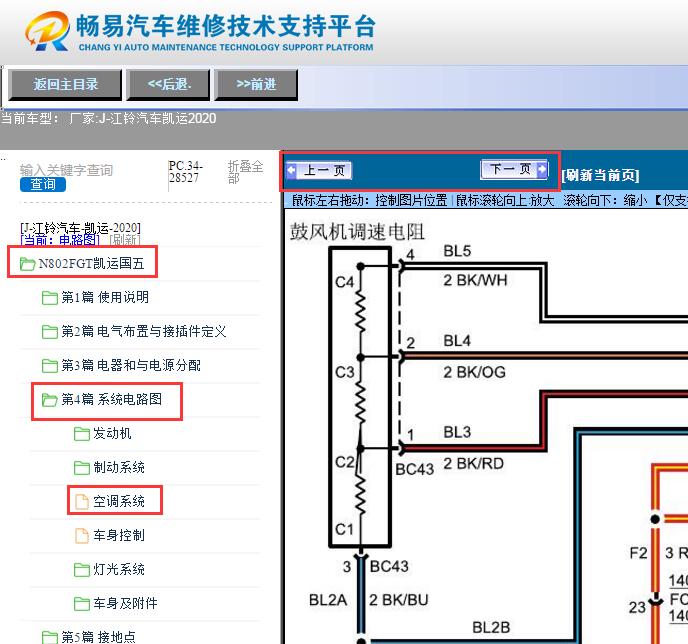Click the 2 BK/RD wire label
This screenshot has height=644, width=688.
click(473, 463)
